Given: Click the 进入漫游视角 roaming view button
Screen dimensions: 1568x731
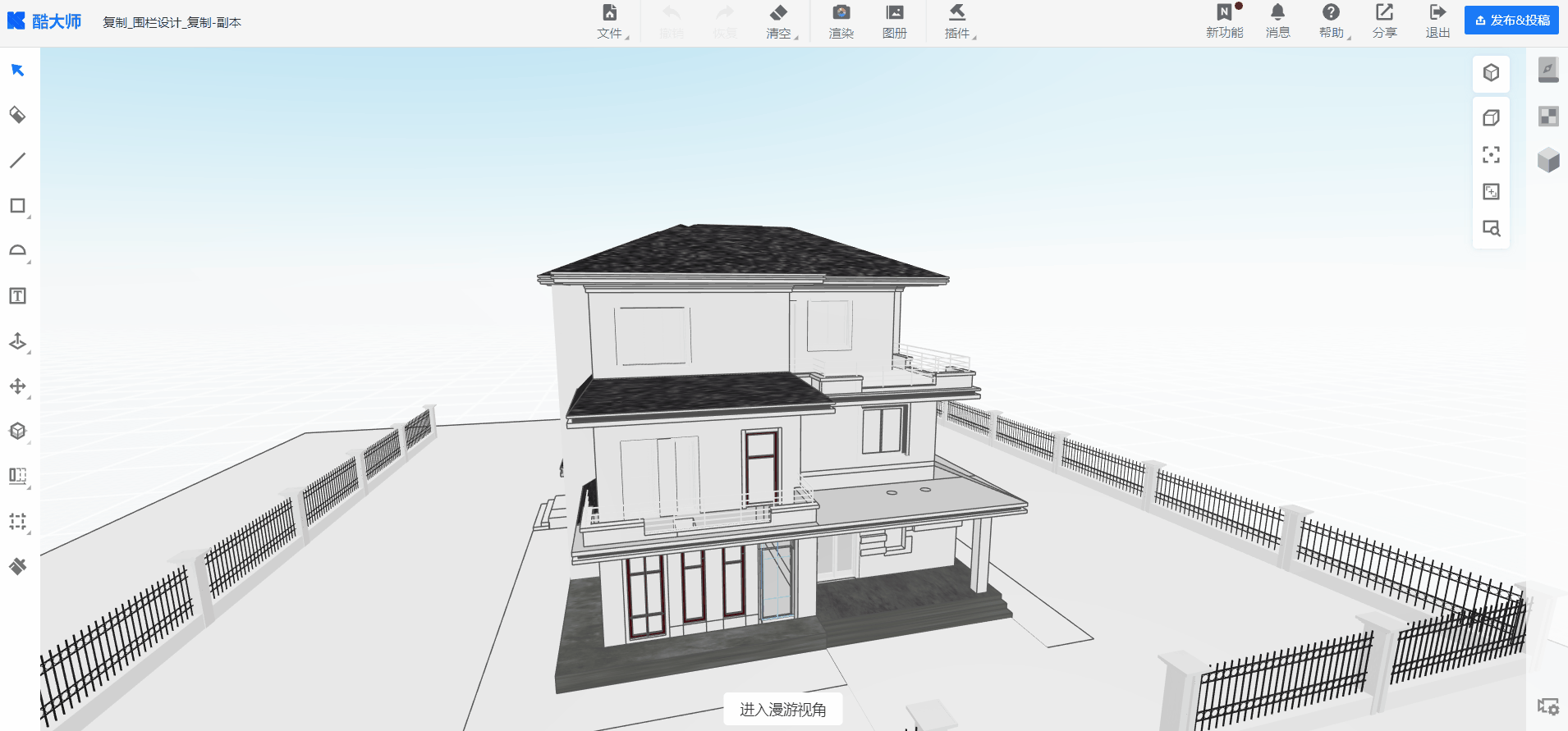Looking at the screenshot, I should click(782, 710).
